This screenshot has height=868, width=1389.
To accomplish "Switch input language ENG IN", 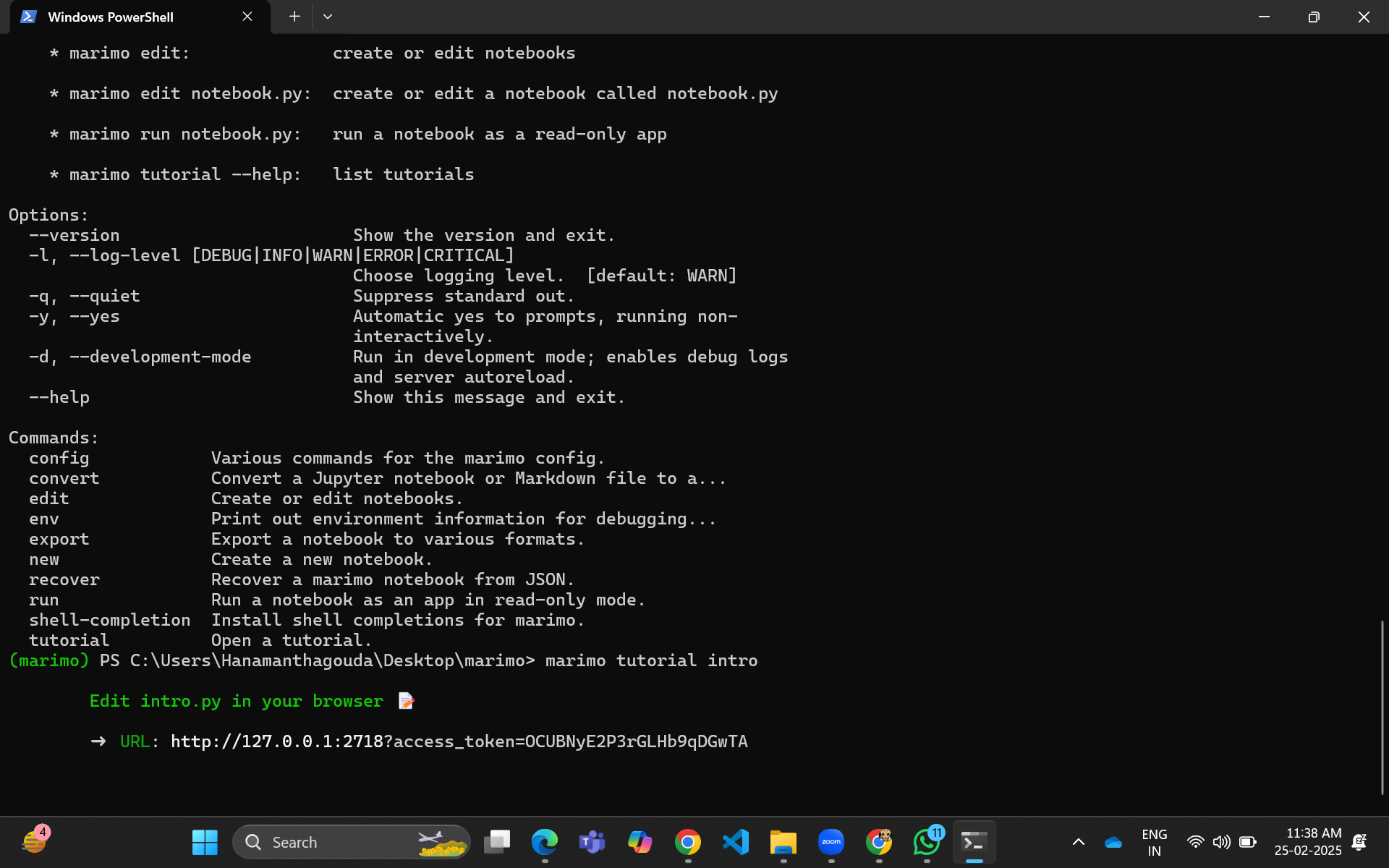I will [1154, 842].
